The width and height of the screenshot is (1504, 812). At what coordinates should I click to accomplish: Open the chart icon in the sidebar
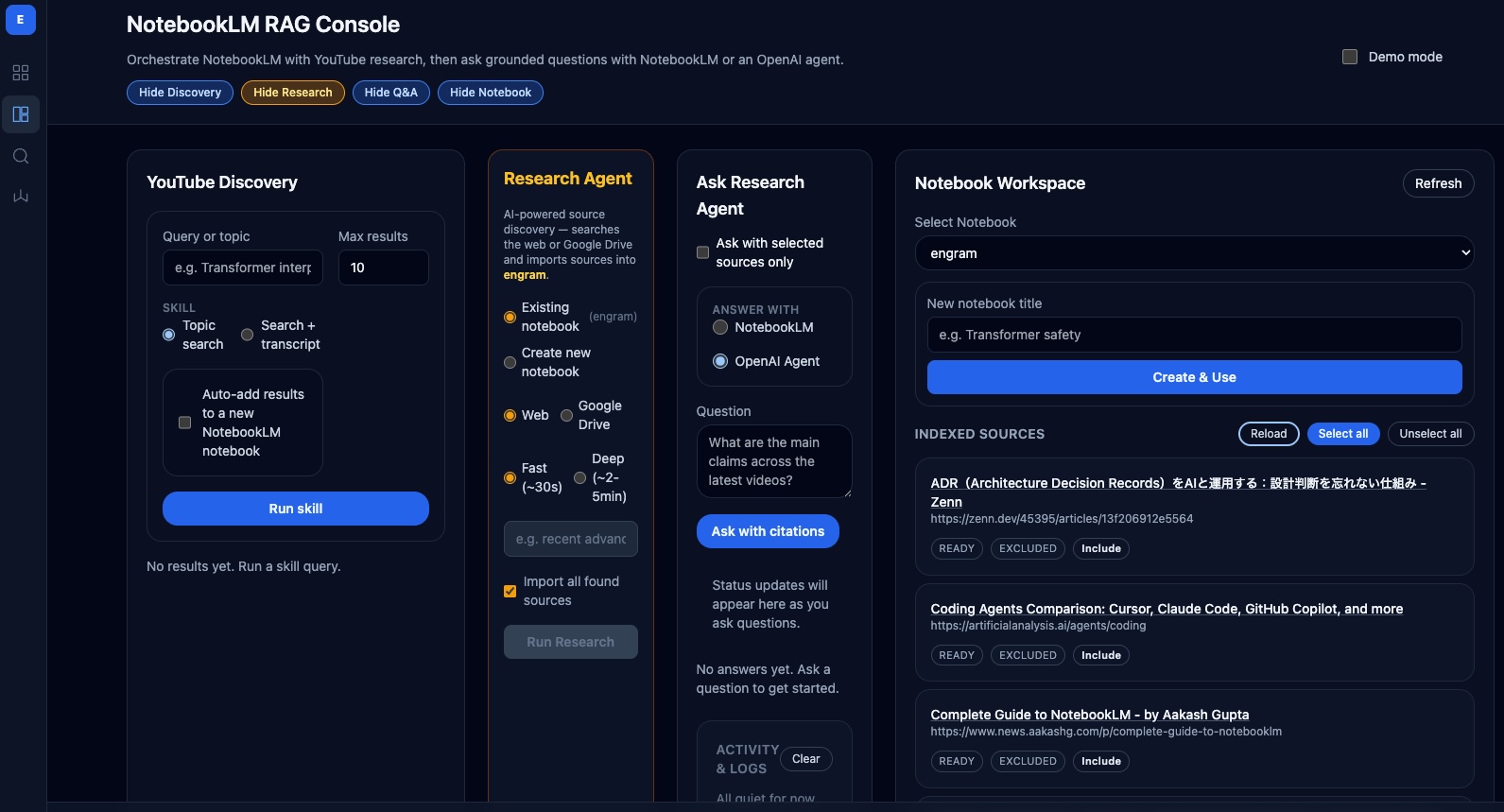pyautogui.click(x=21, y=197)
